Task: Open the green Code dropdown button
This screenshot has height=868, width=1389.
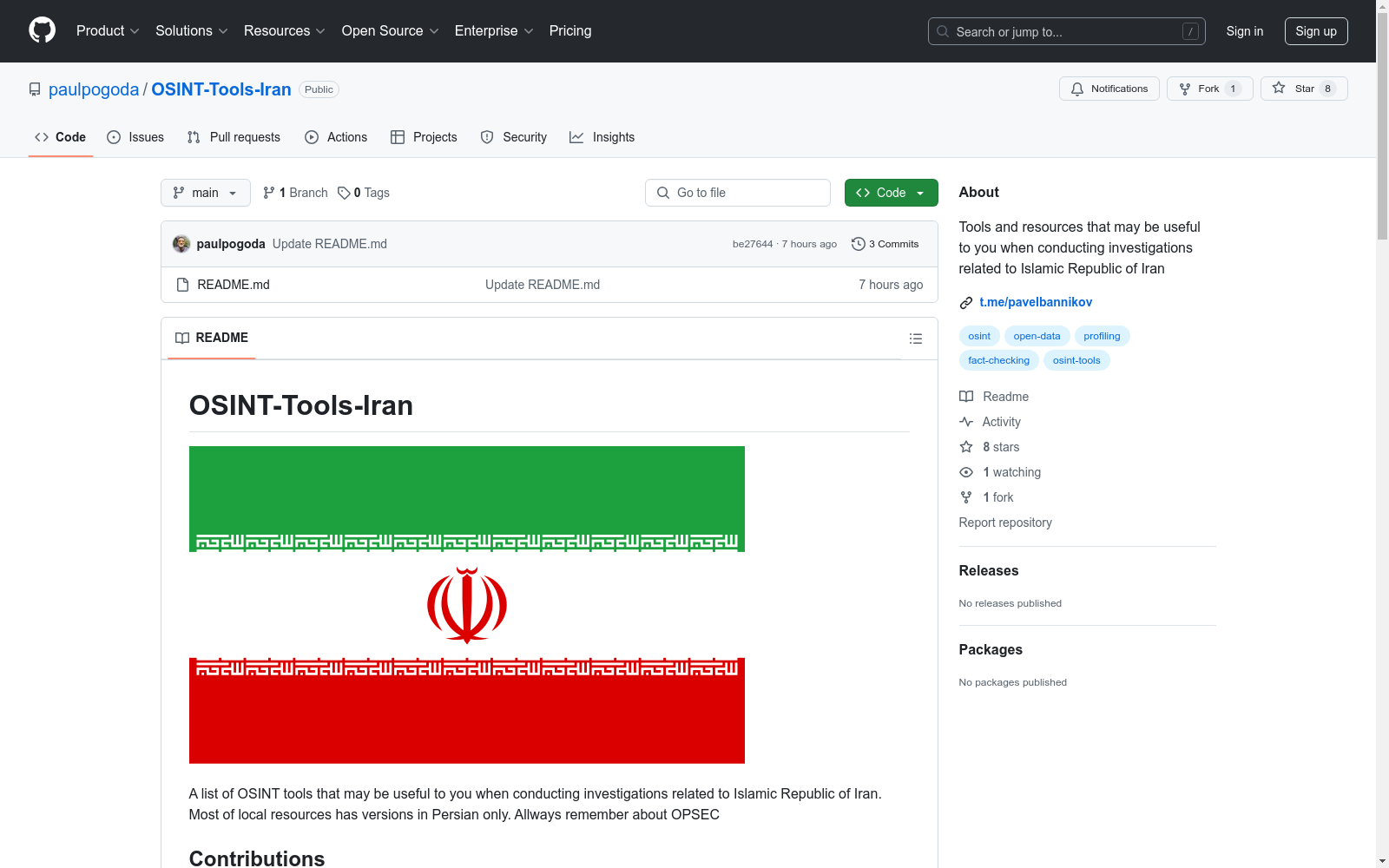Action: point(891,193)
